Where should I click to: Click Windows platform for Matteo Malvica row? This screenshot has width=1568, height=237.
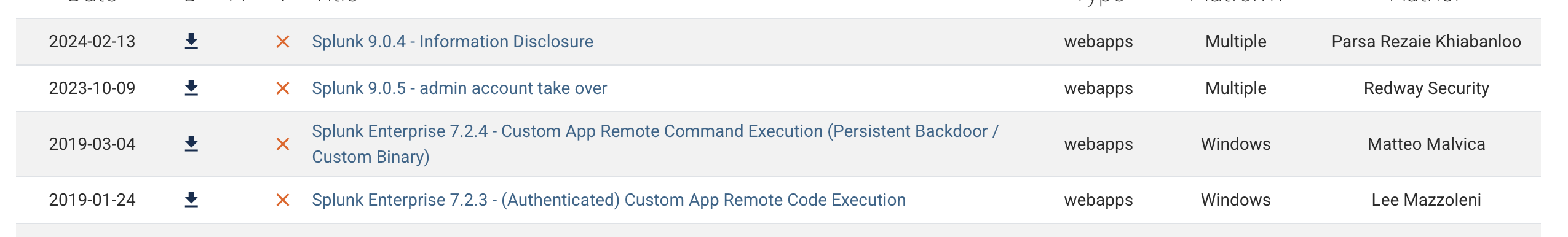[x=1235, y=144]
